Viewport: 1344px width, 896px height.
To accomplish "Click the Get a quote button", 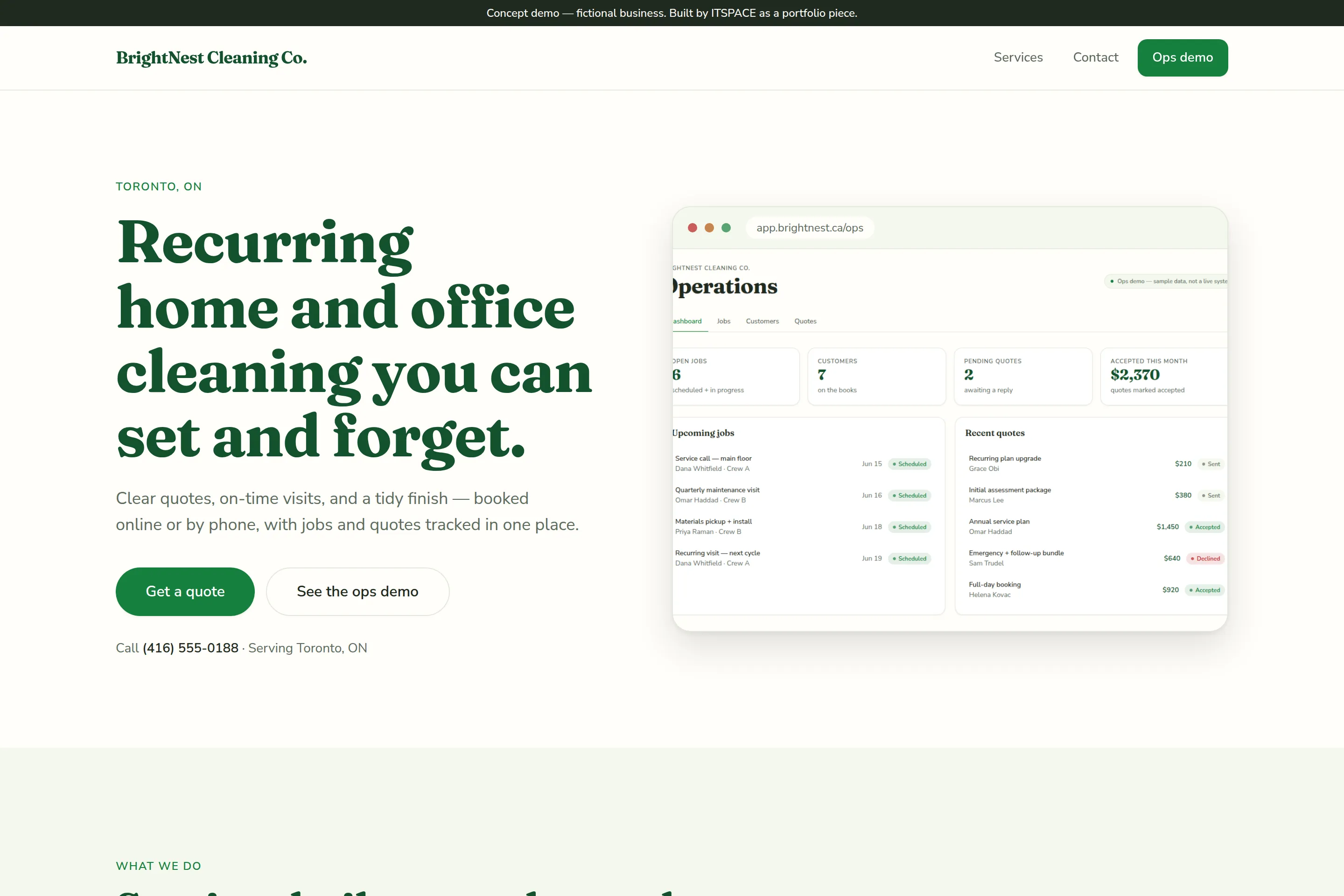I will 185,591.
